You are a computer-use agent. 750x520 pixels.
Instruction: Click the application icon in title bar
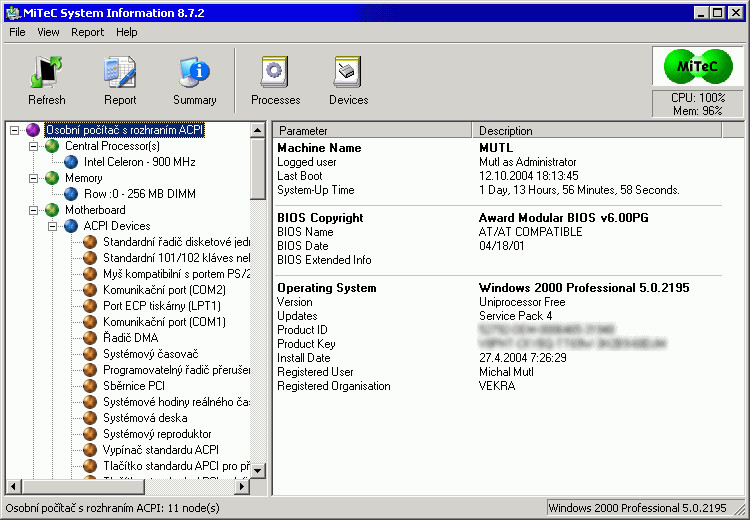tap(13, 13)
